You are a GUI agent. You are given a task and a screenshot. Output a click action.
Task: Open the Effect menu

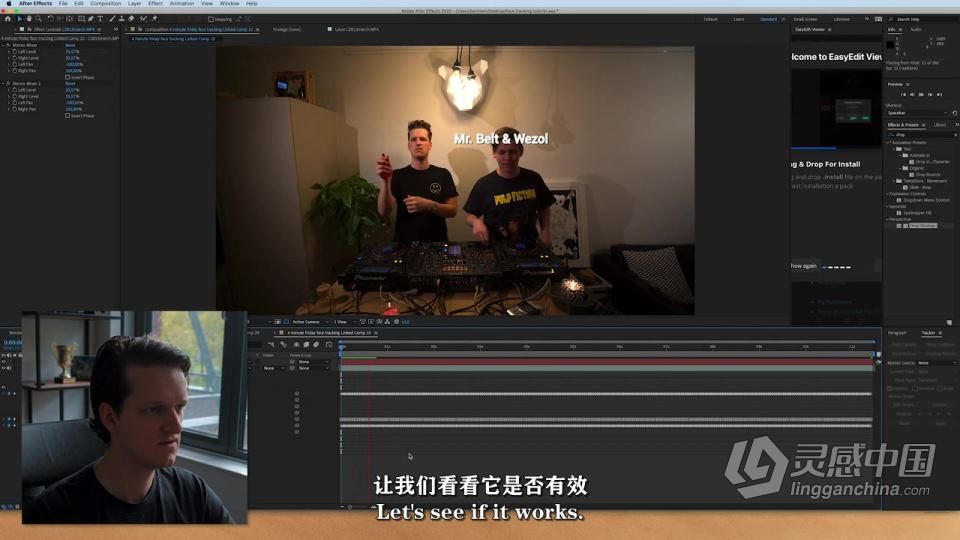[x=156, y=4]
